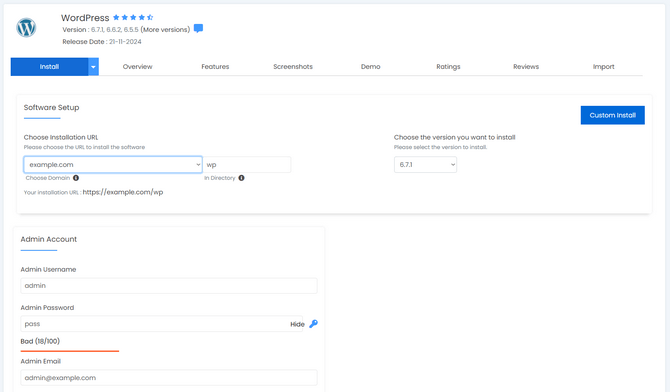Screen dimensions: 670x392
Task: Click the star rating icons beside WordPress
Action: pyautogui.click(x=133, y=18)
